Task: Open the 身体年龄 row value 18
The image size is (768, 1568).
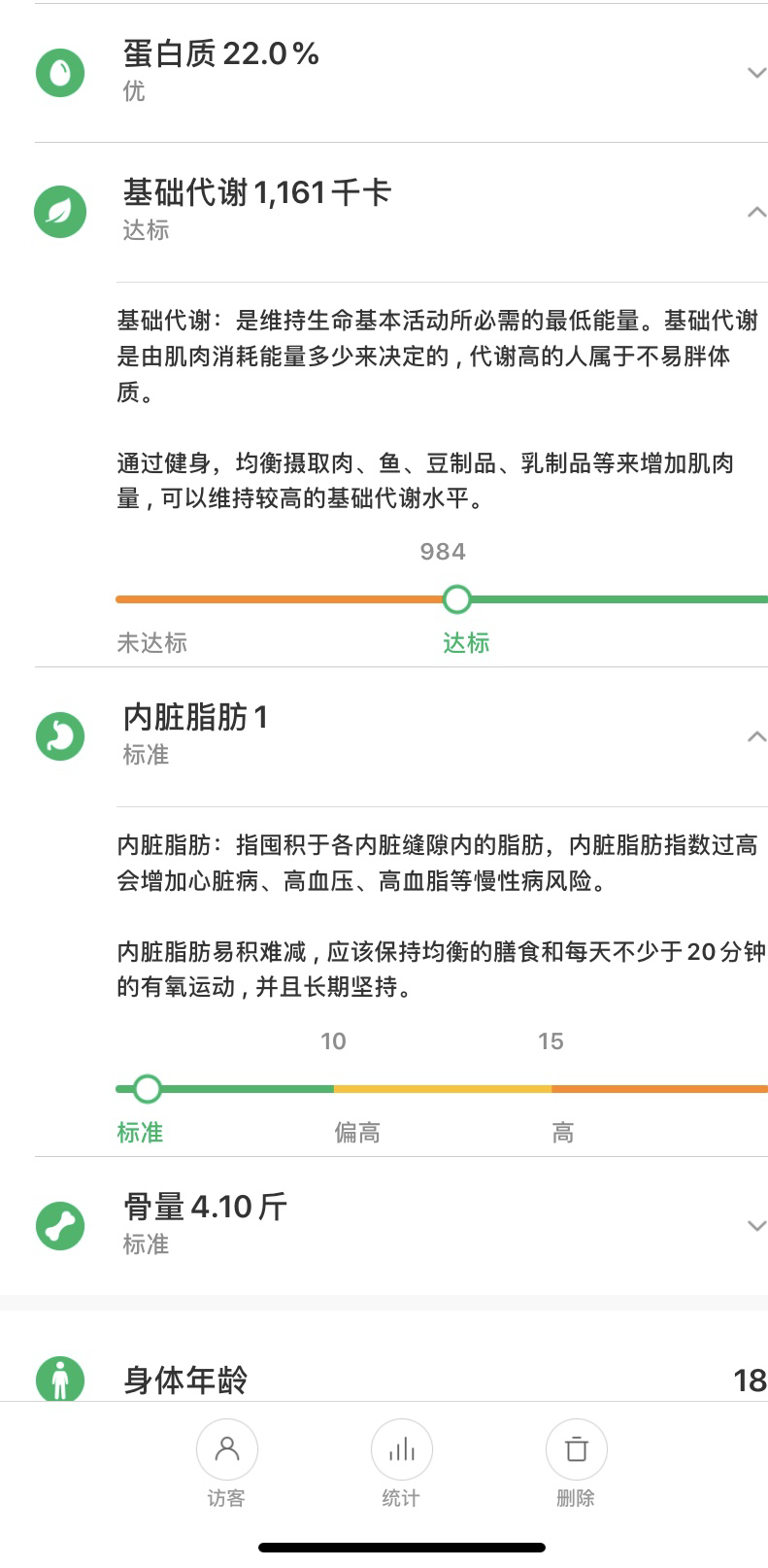Action: pyautogui.click(x=750, y=1380)
